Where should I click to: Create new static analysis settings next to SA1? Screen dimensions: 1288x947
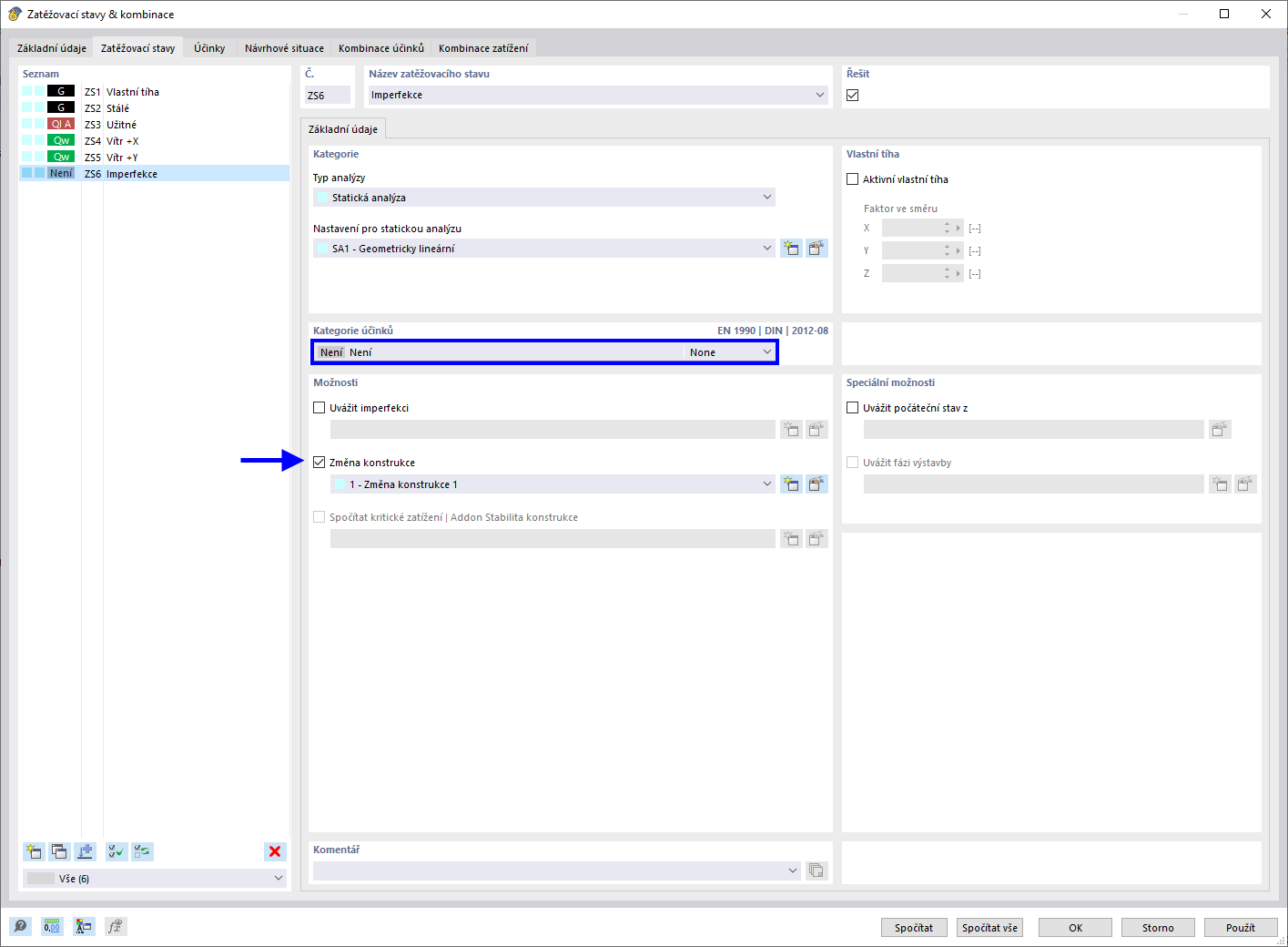(x=791, y=248)
